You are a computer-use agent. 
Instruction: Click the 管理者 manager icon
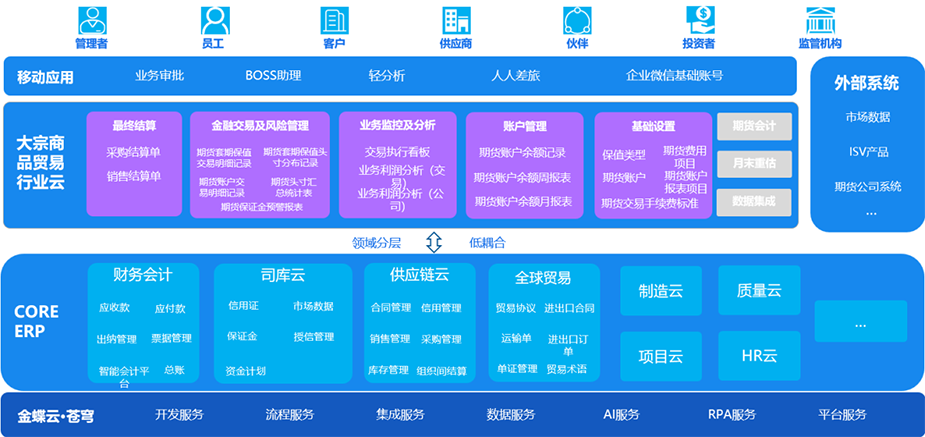91,21
